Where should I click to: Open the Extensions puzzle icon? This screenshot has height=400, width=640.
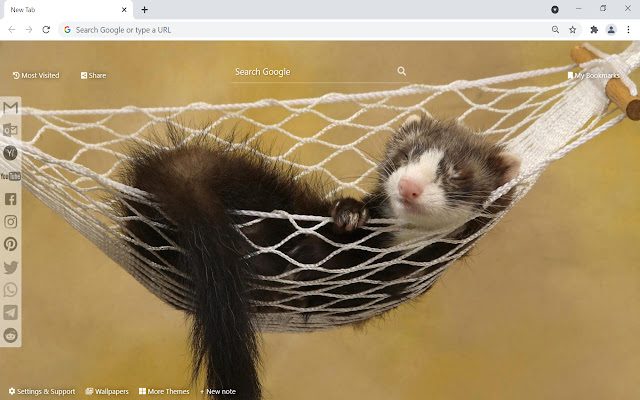pyautogui.click(x=594, y=29)
